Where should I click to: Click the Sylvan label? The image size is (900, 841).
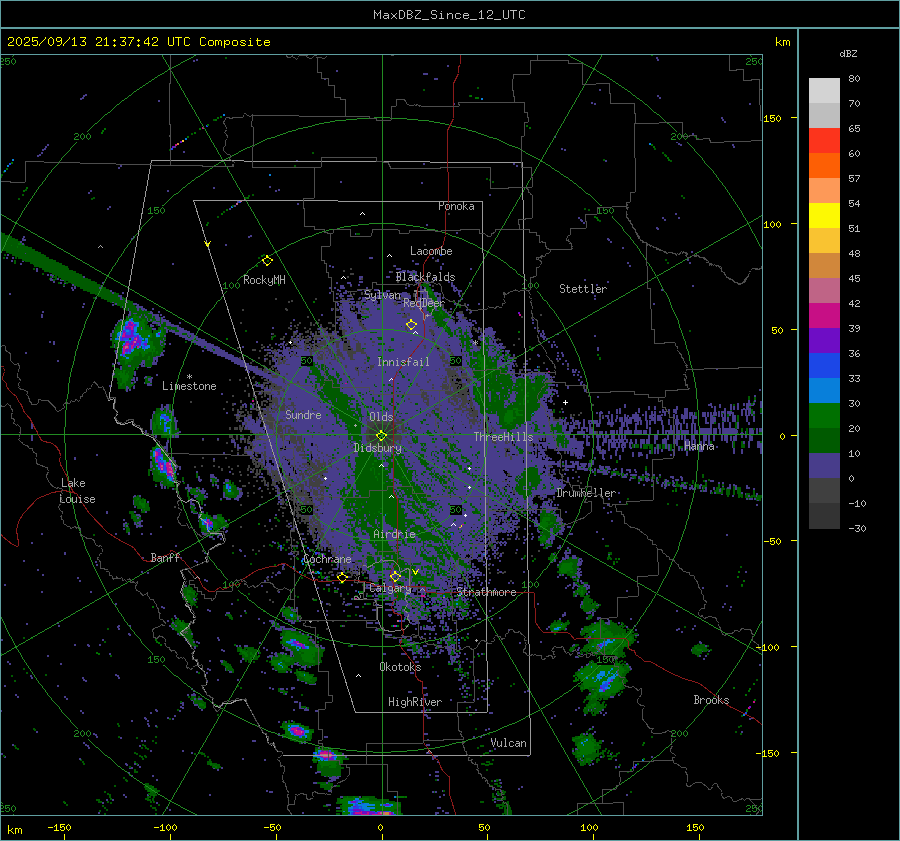[382, 295]
